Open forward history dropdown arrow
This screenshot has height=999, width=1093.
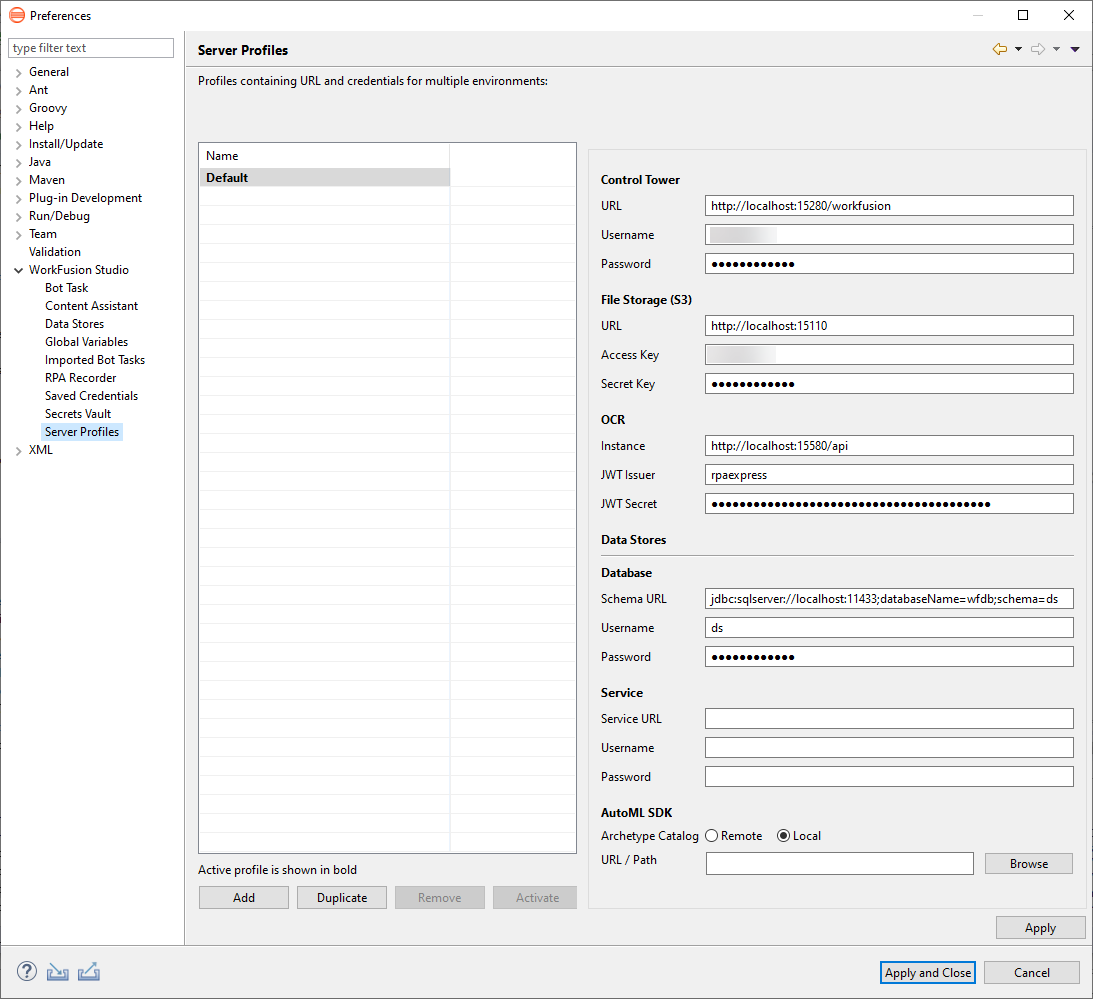click(1056, 49)
